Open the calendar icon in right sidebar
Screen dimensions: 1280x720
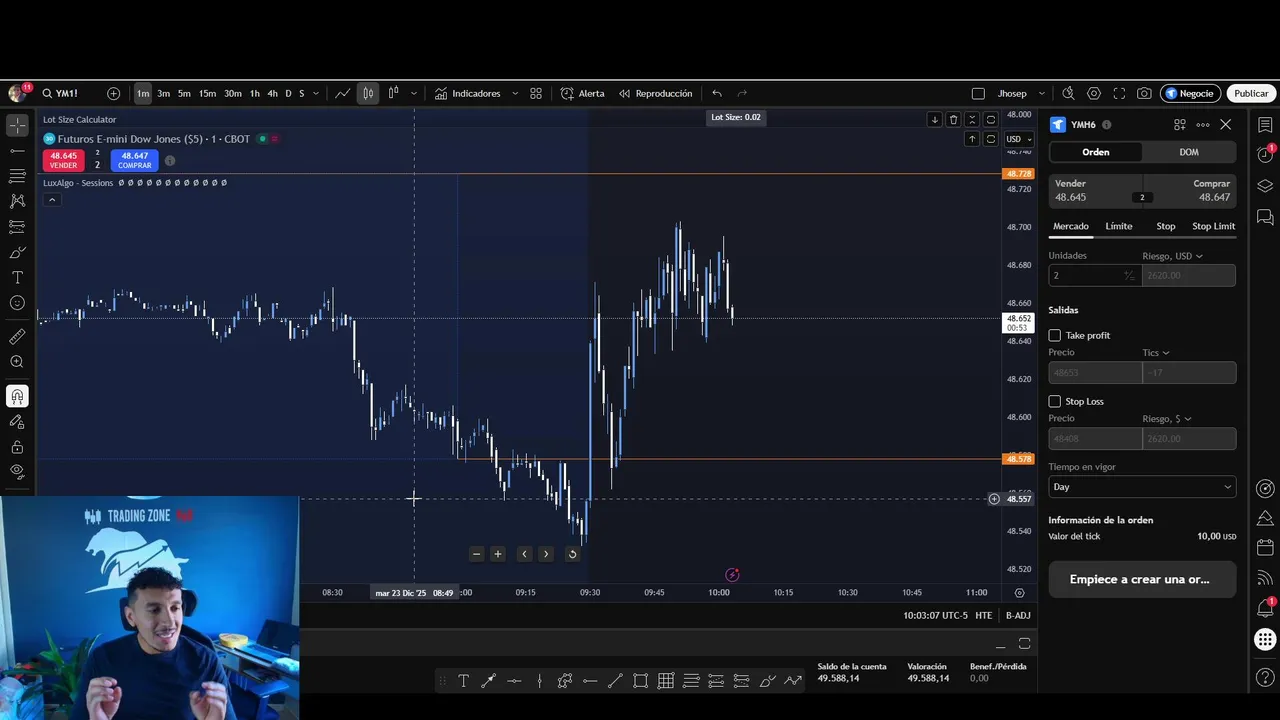pyautogui.click(x=1265, y=548)
